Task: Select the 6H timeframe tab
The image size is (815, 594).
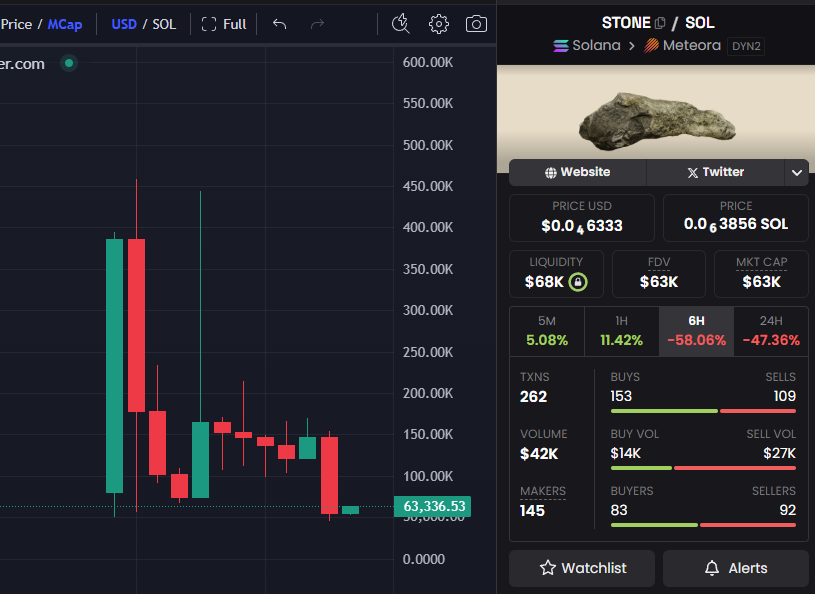Action: click(x=696, y=331)
